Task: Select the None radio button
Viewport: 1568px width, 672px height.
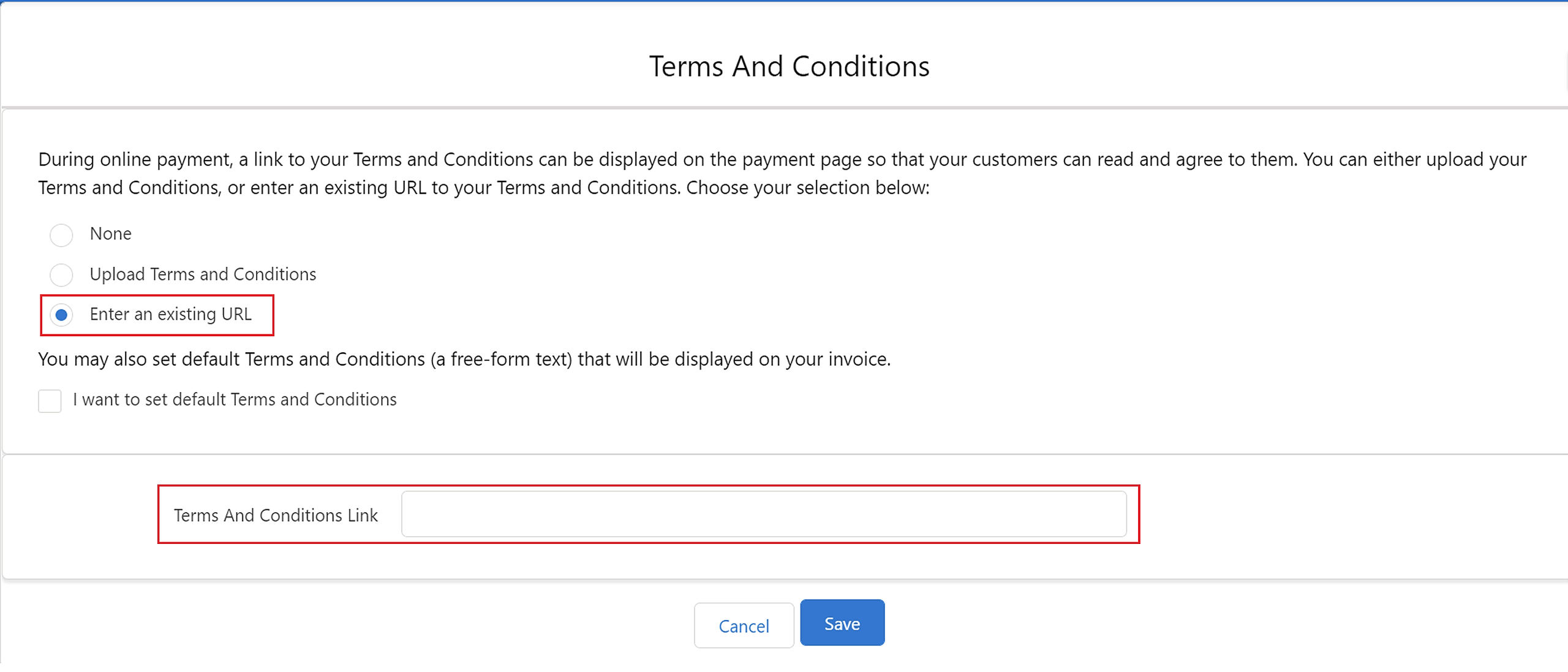Action: pyautogui.click(x=61, y=235)
